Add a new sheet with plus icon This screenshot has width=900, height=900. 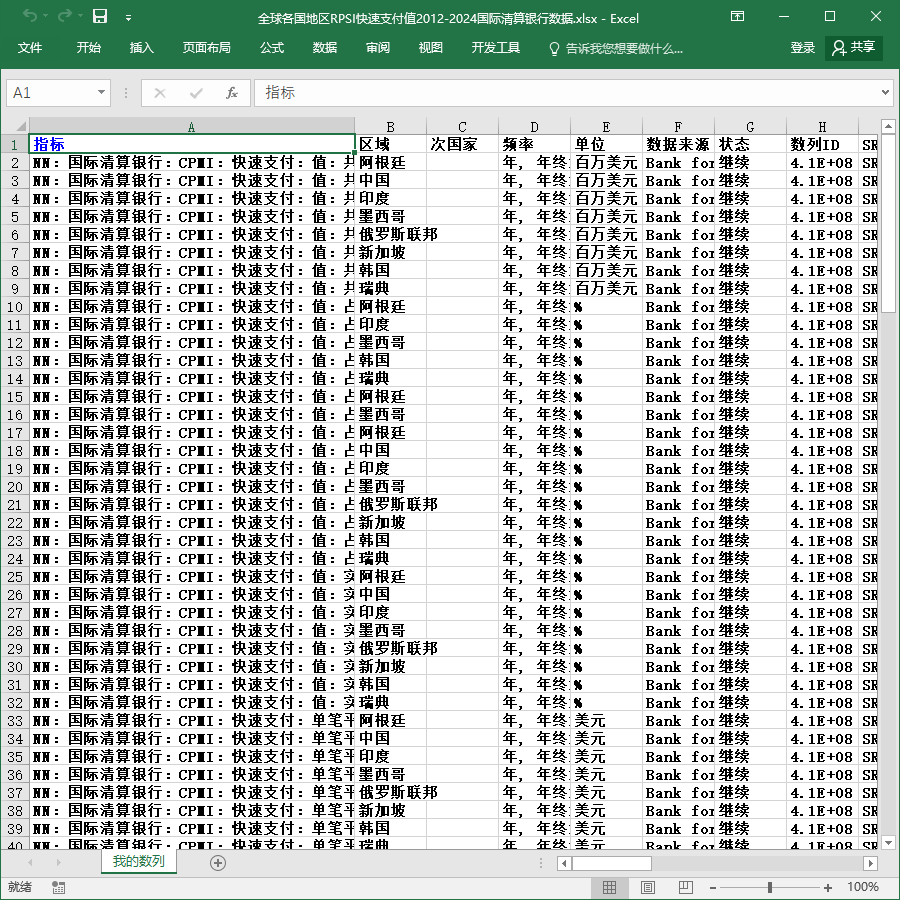point(218,863)
